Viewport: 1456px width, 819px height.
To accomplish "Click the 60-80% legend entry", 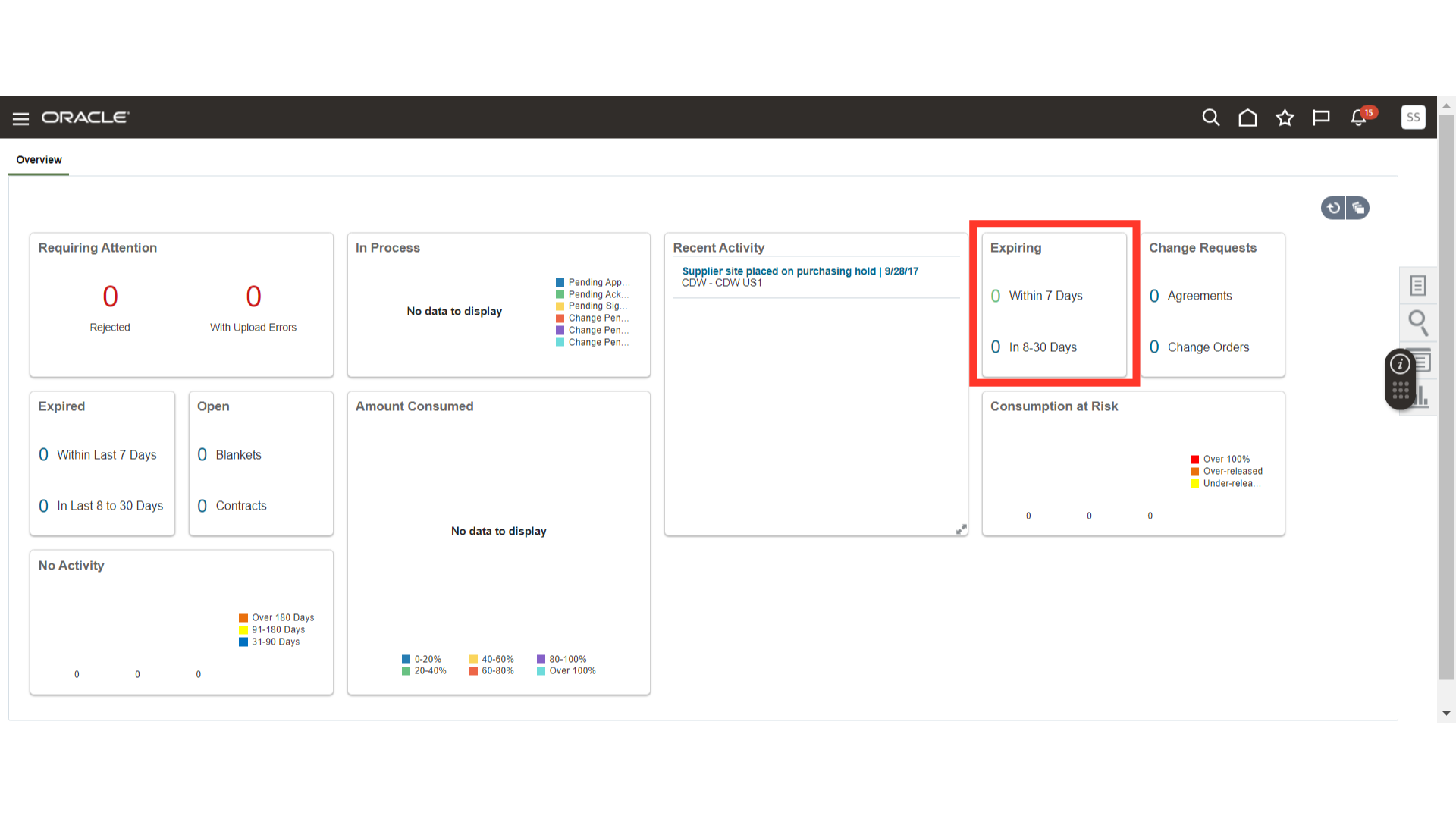I will click(x=491, y=671).
